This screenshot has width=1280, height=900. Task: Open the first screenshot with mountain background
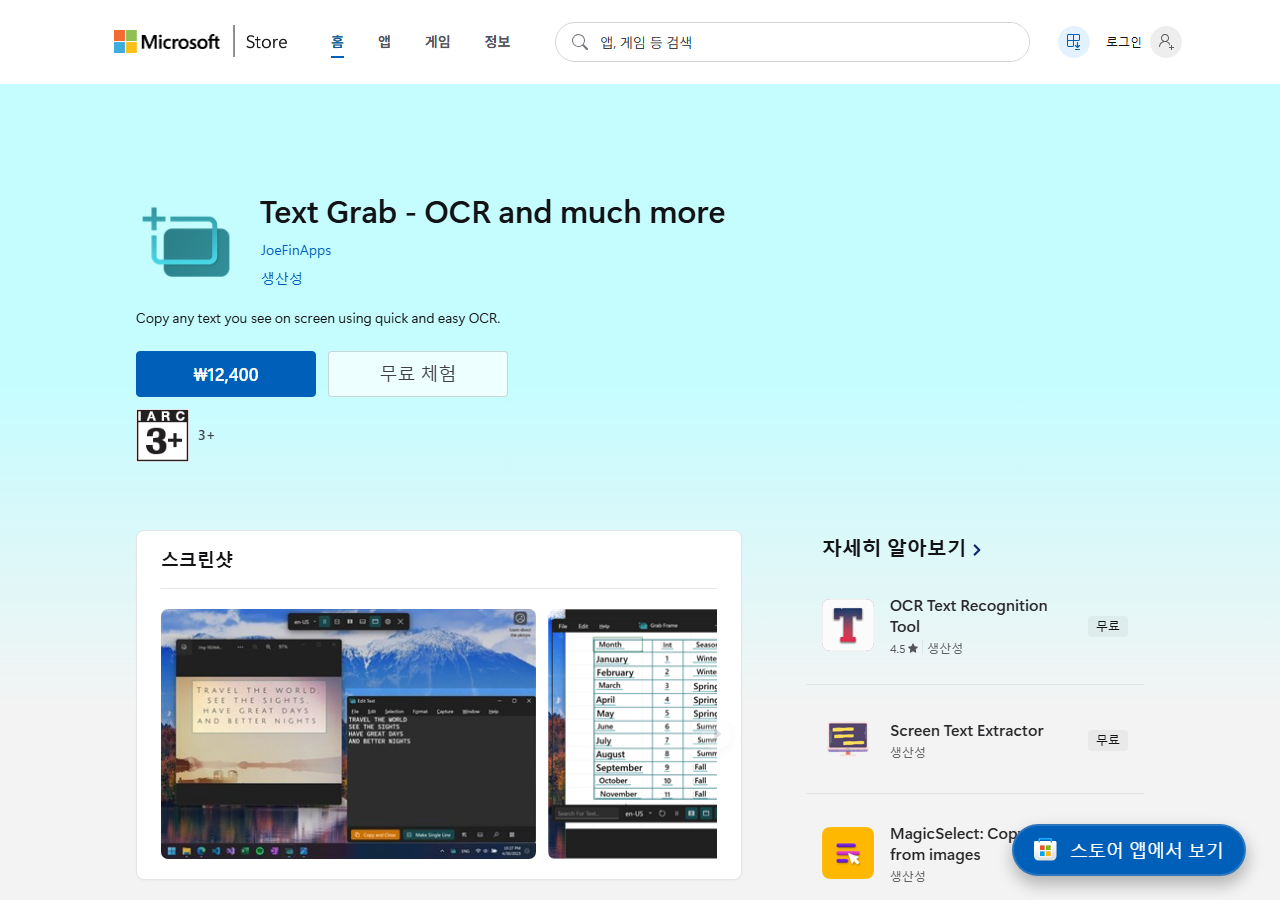348,734
